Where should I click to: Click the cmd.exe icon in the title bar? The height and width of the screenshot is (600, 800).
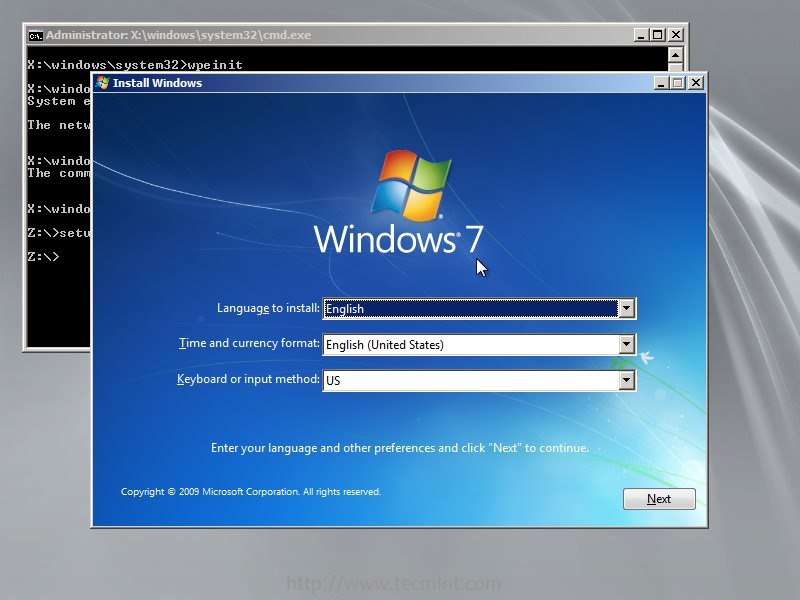(35, 35)
